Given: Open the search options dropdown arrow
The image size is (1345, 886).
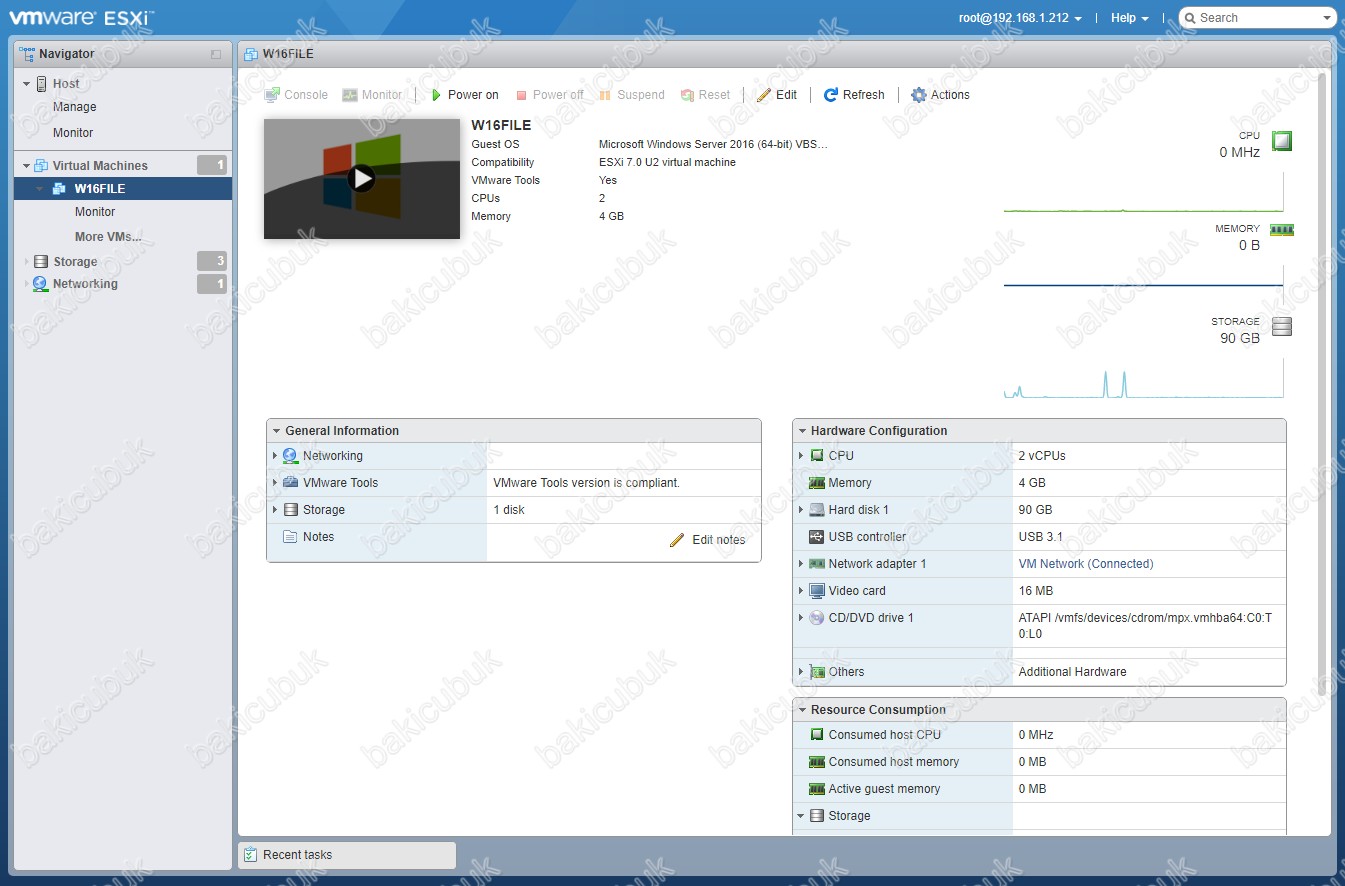Looking at the screenshot, I should click(x=1328, y=18).
